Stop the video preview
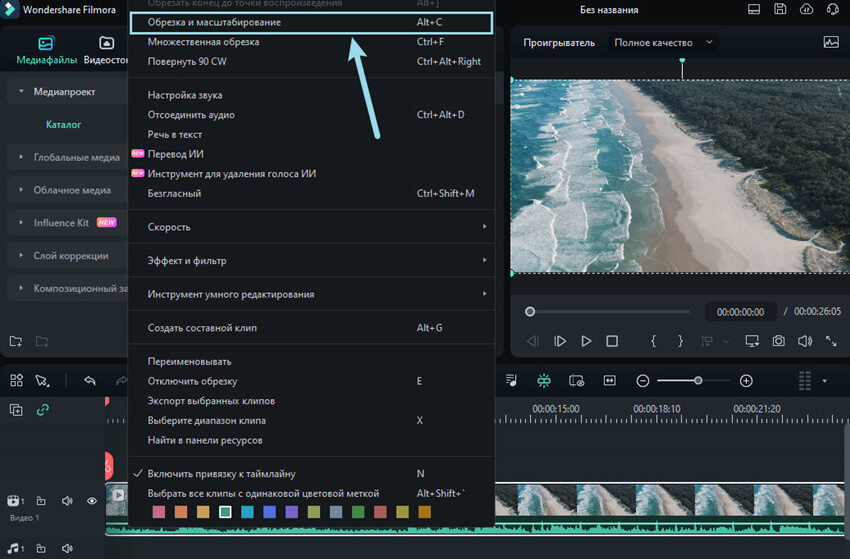 612,341
